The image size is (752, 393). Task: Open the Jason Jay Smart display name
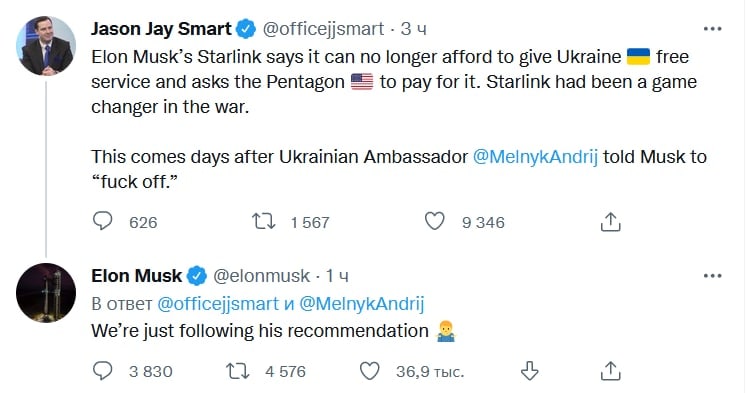pos(161,29)
